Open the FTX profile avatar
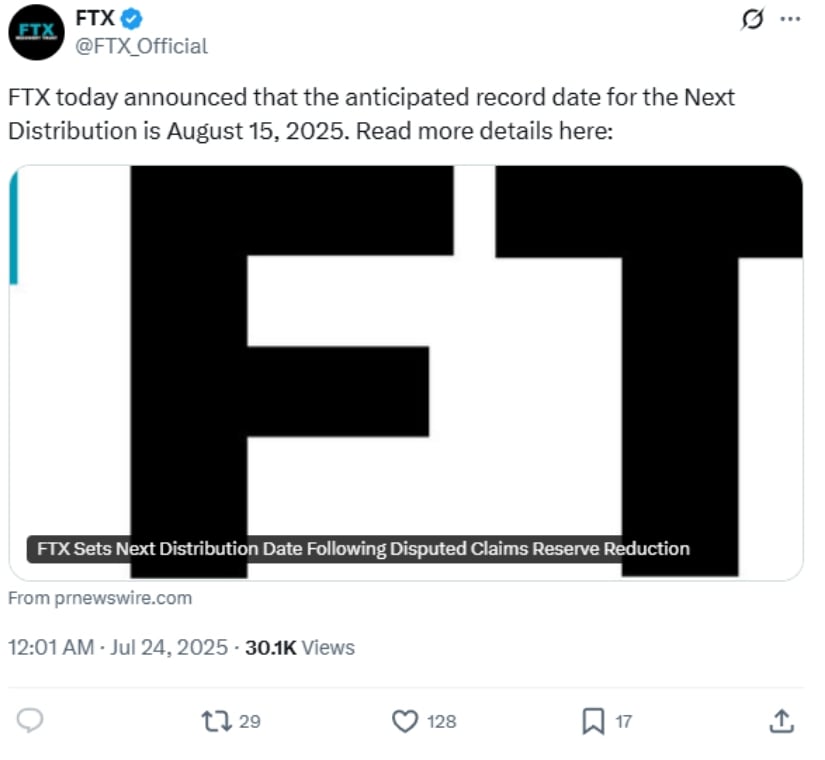This screenshot has width=825, height=760. tap(36, 33)
